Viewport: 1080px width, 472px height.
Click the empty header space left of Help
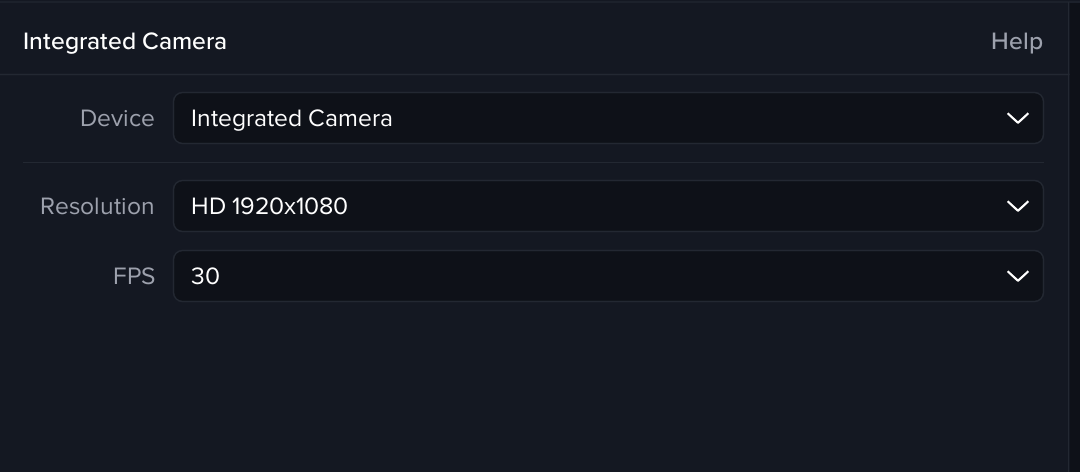[x=600, y=41]
